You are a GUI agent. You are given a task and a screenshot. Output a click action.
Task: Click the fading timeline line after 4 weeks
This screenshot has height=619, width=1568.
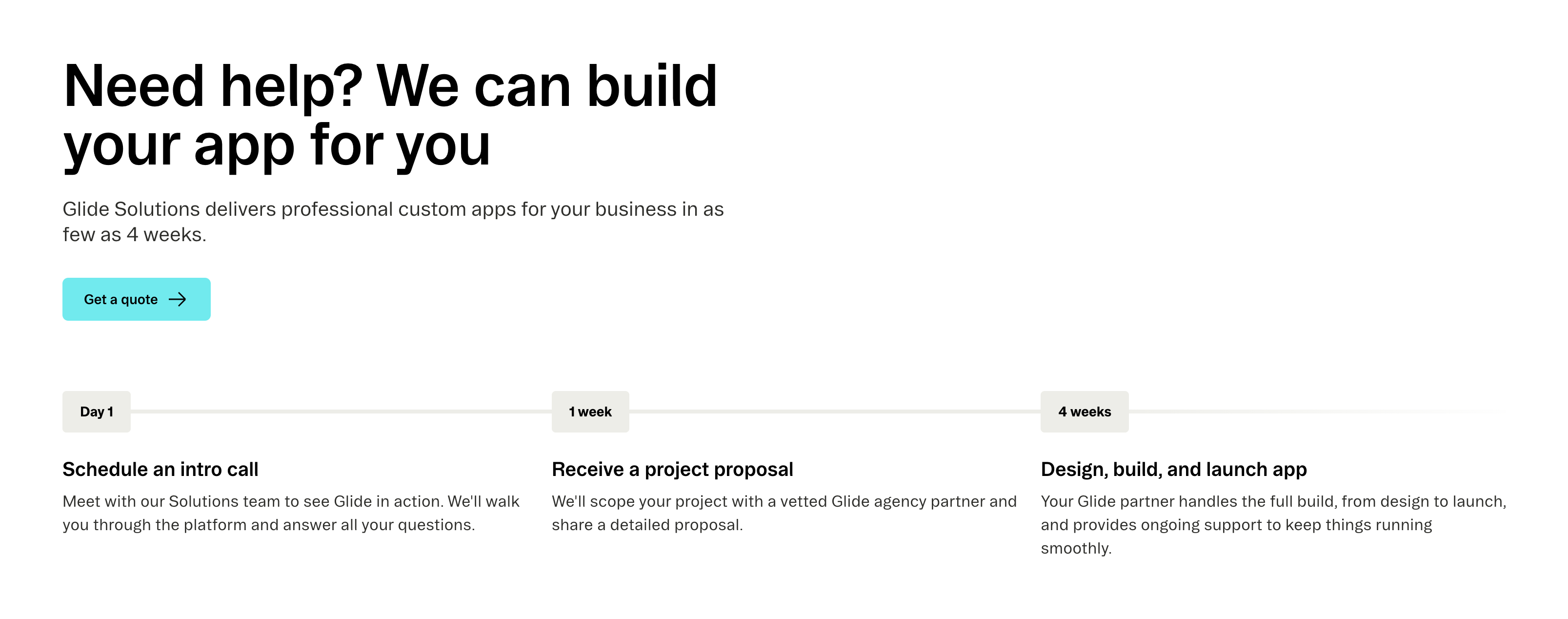1315,412
